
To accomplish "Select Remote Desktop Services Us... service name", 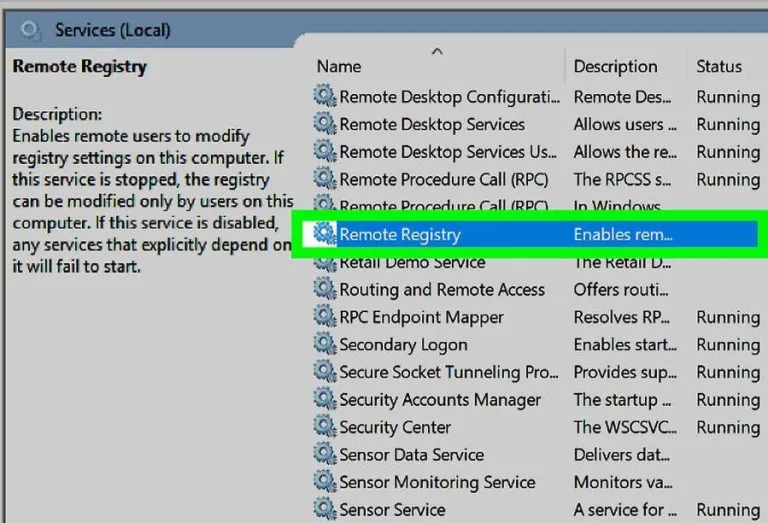I will 448,152.
